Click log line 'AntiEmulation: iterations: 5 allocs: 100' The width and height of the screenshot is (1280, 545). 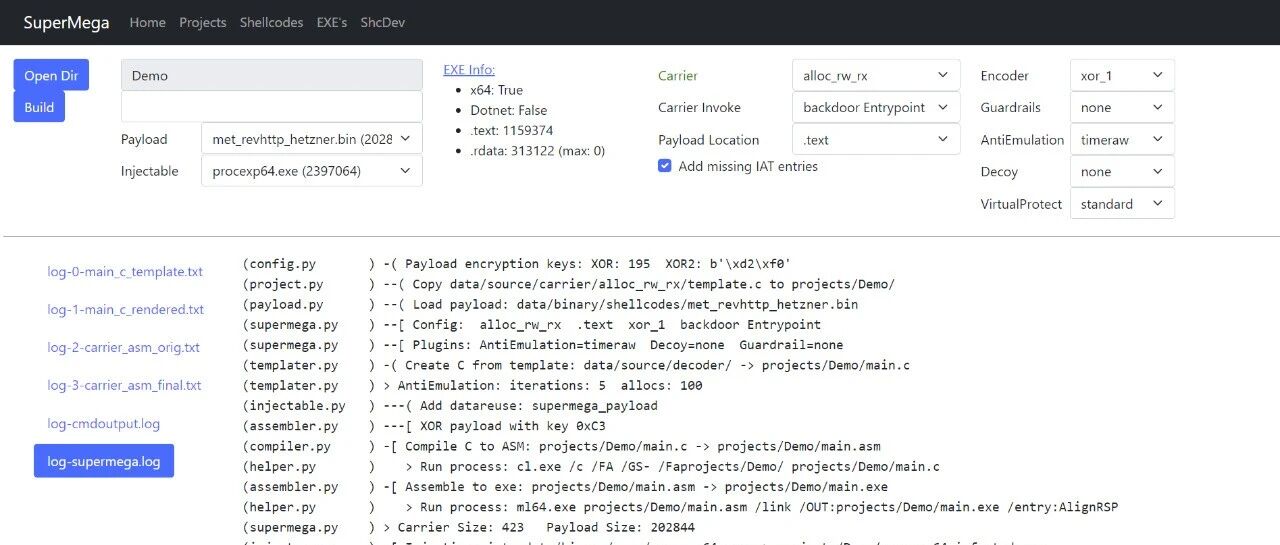(472, 385)
